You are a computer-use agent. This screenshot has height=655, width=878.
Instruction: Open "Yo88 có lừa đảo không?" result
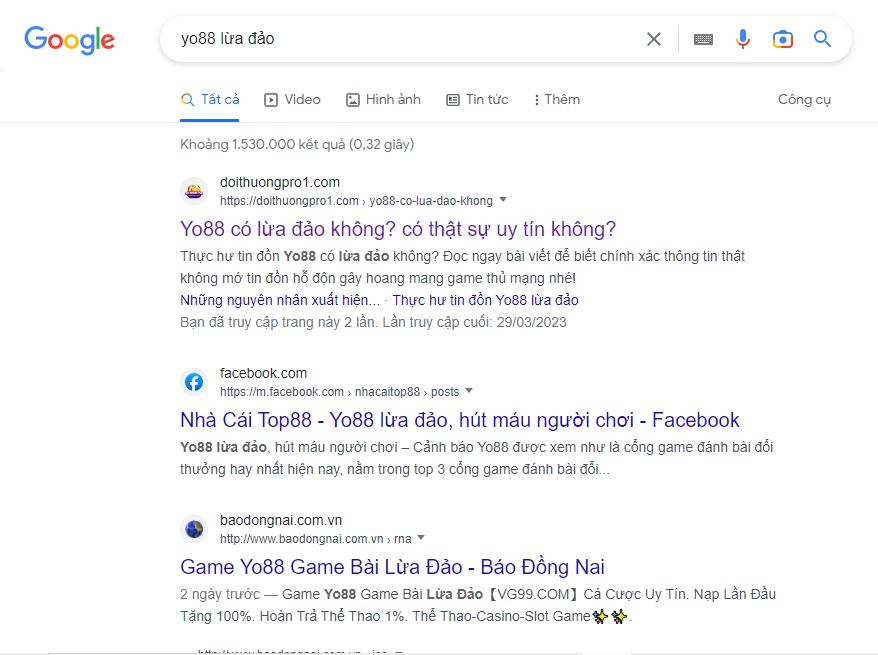[398, 228]
